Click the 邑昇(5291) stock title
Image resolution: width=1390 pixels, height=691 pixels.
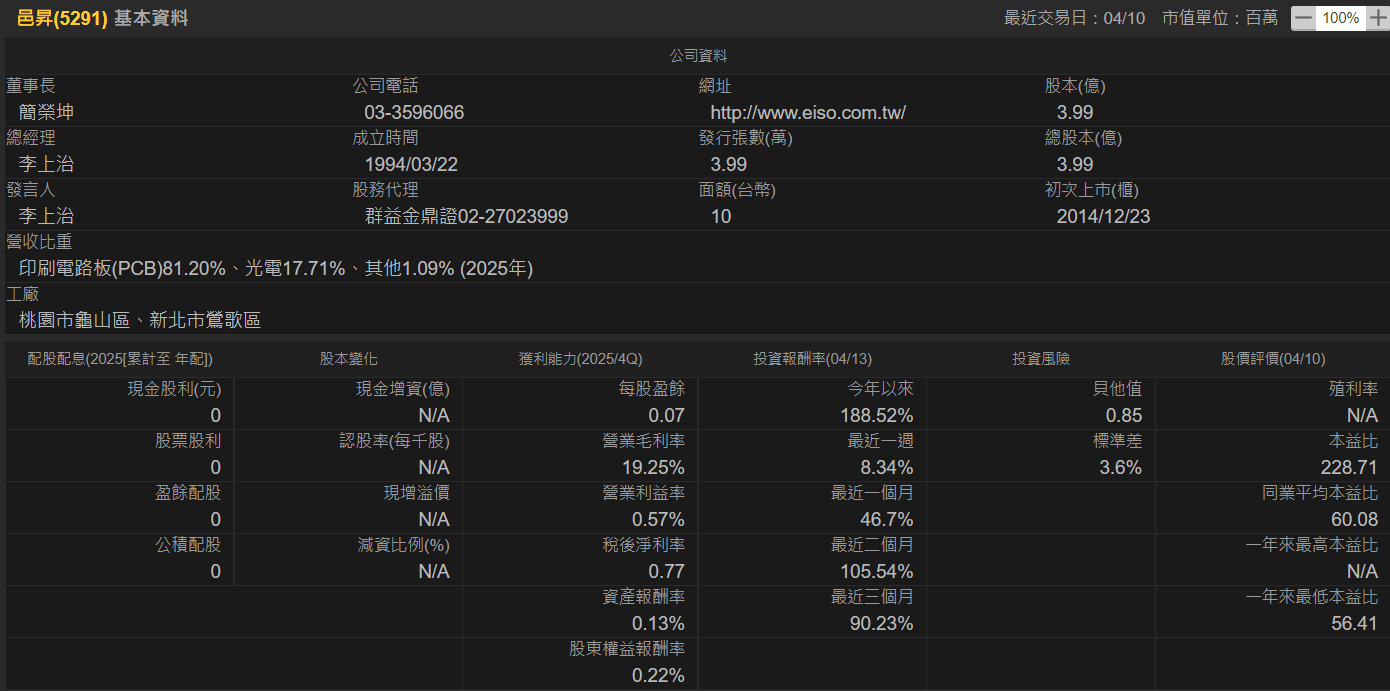coord(62,18)
